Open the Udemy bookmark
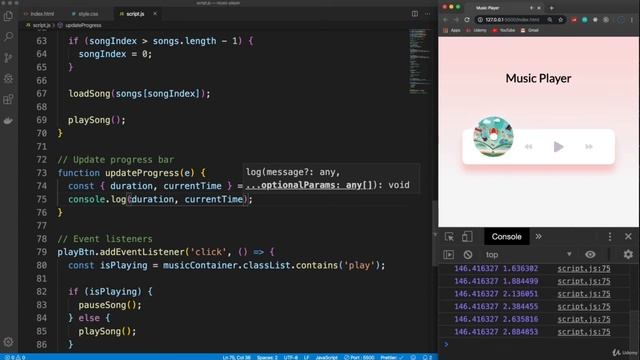Viewport: 640px width, 360px height. point(476,30)
